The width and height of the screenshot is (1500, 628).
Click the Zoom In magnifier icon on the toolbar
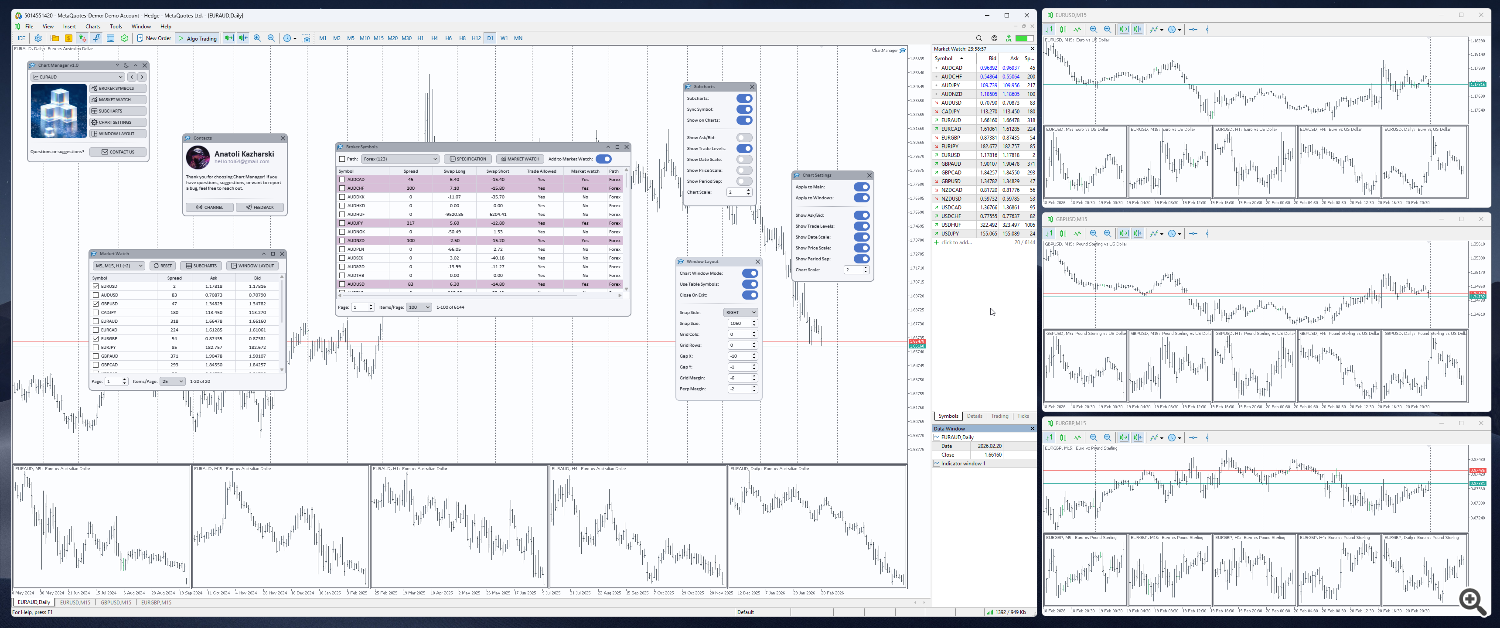(257, 38)
